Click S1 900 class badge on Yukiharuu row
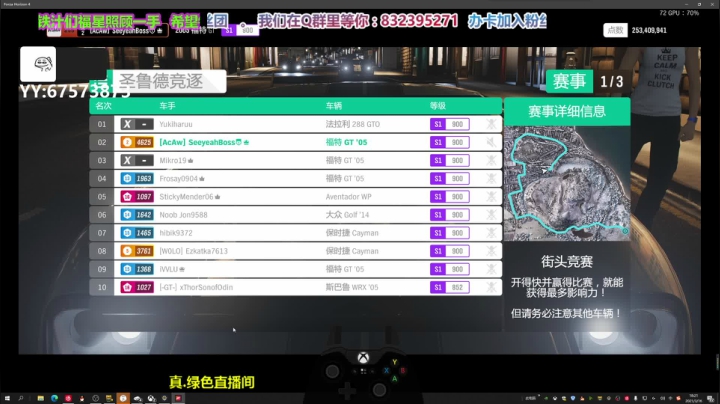The height and width of the screenshot is (404, 720). (x=450, y=124)
